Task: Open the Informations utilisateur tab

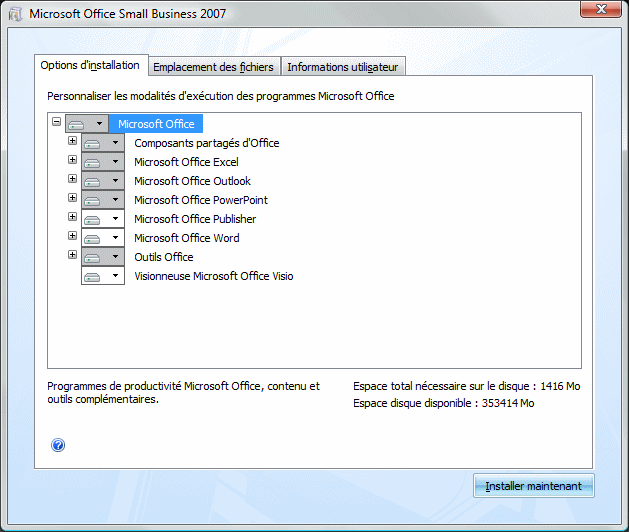Action: coord(343,67)
